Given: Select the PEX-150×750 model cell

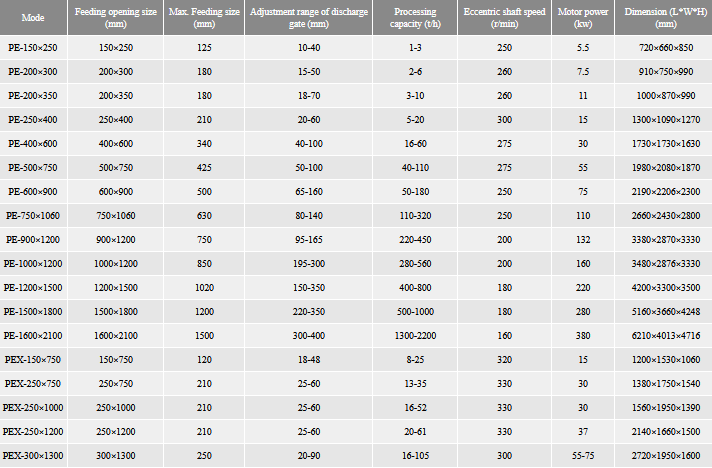Looking at the screenshot, I should coord(30,361).
